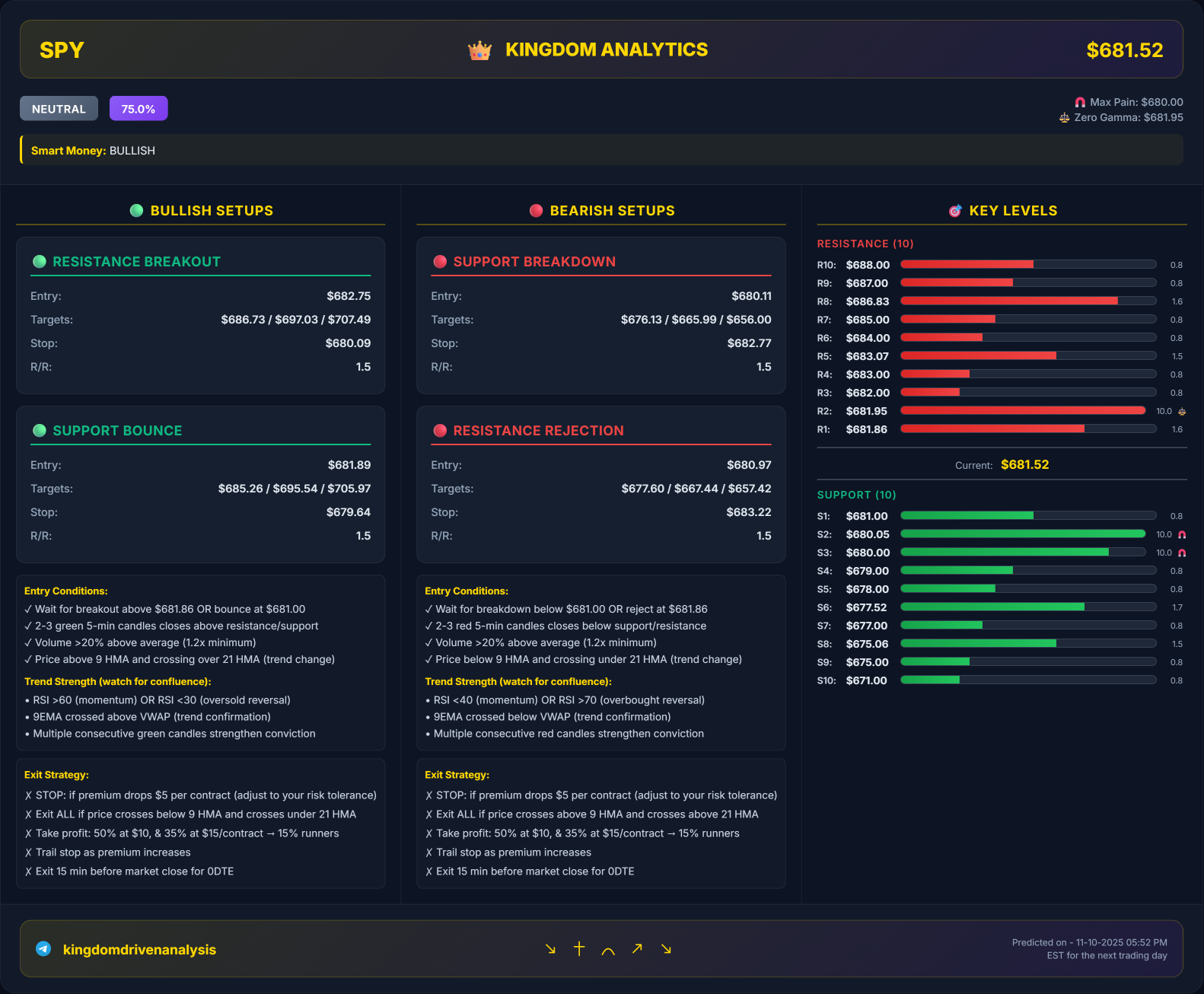Click the $681.52 price in the header
Viewport: 1204px width, 994px height.
[x=1125, y=50]
